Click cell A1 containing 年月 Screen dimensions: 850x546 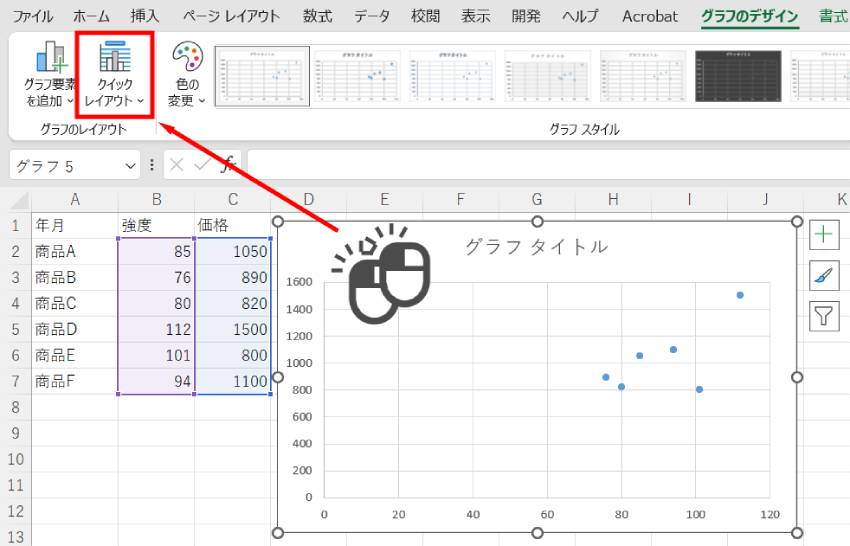click(x=75, y=225)
